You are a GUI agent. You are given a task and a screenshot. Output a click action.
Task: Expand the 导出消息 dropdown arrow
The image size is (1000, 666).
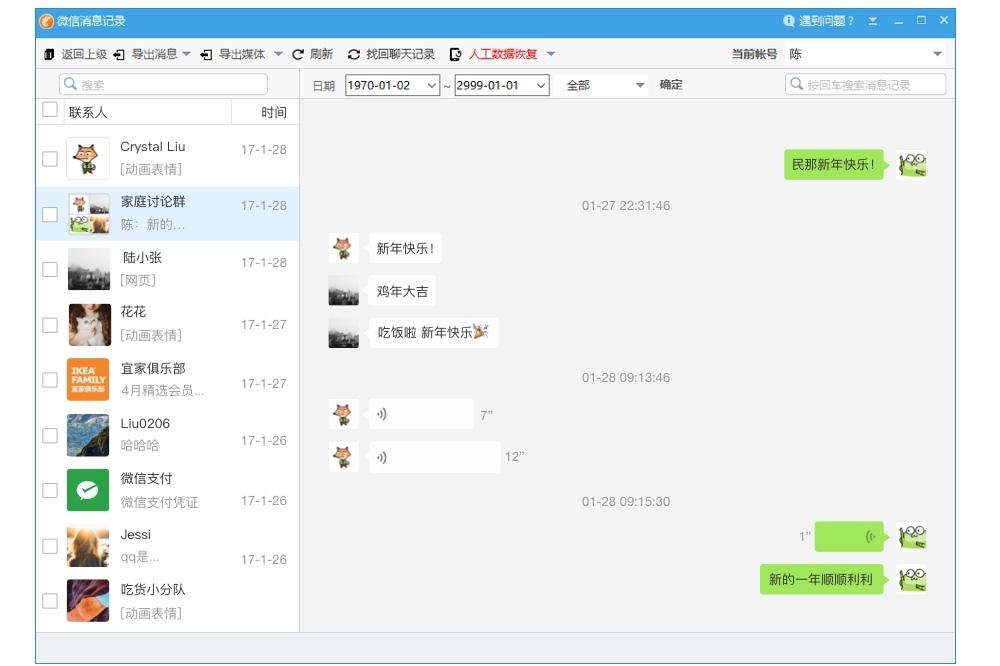pyautogui.click(x=186, y=54)
